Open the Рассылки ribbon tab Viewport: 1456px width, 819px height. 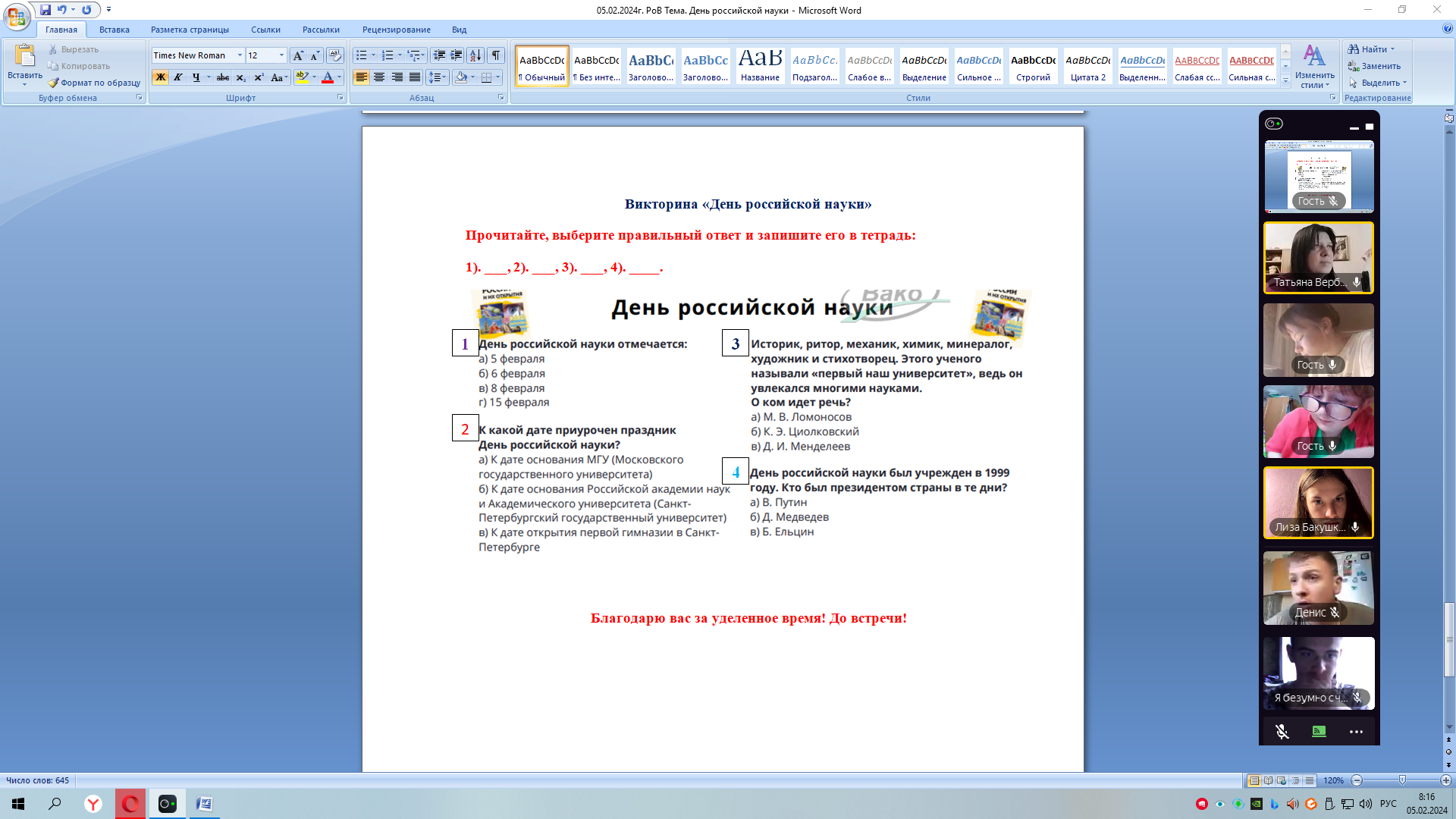(x=321, y=30)
